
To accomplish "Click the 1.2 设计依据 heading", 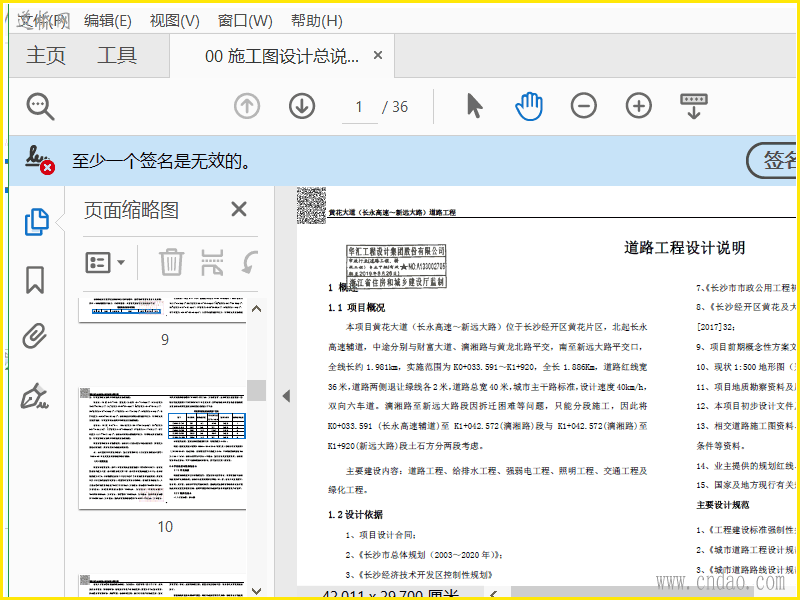I will click(355, 514).
